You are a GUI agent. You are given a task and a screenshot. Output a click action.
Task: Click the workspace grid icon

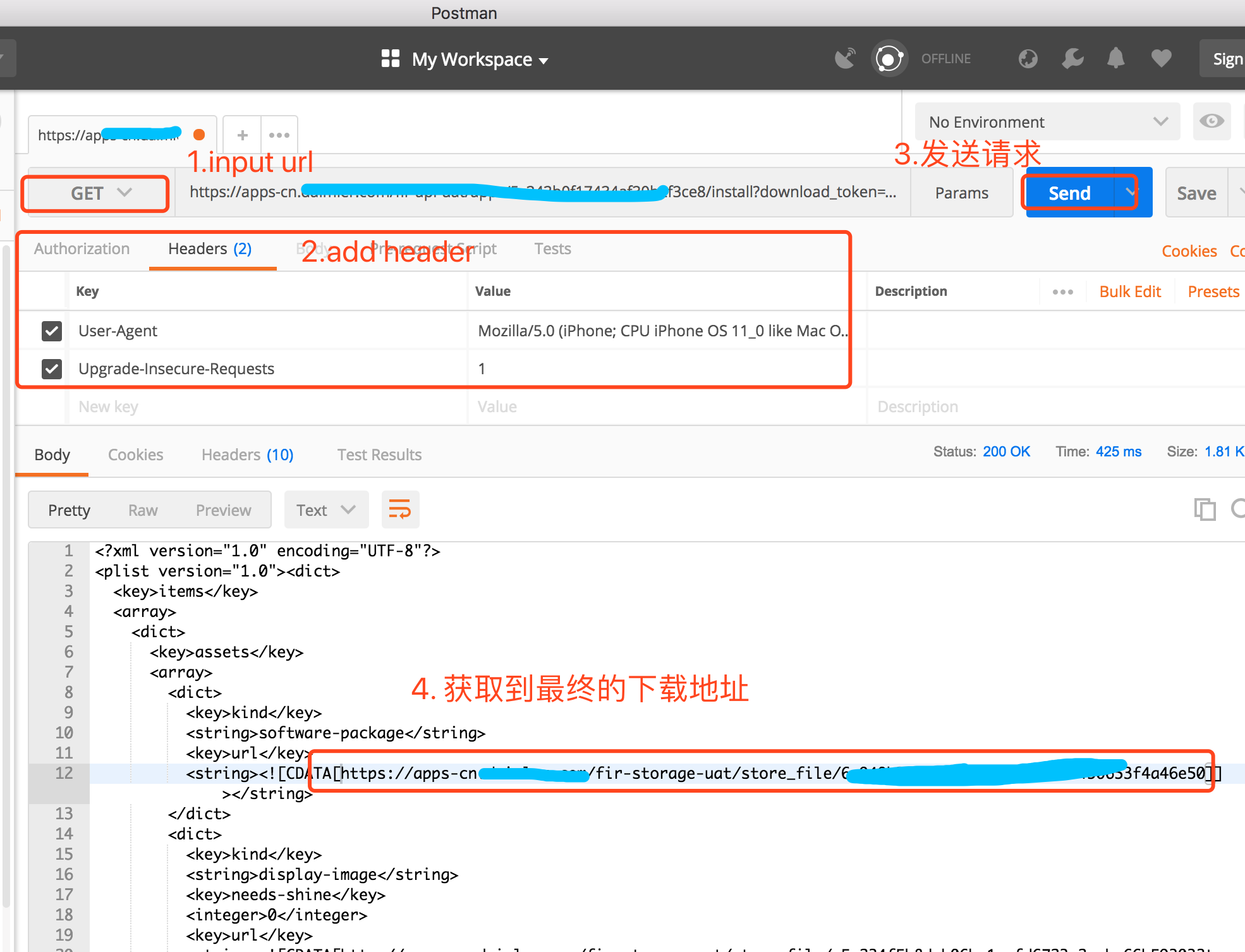391,59
